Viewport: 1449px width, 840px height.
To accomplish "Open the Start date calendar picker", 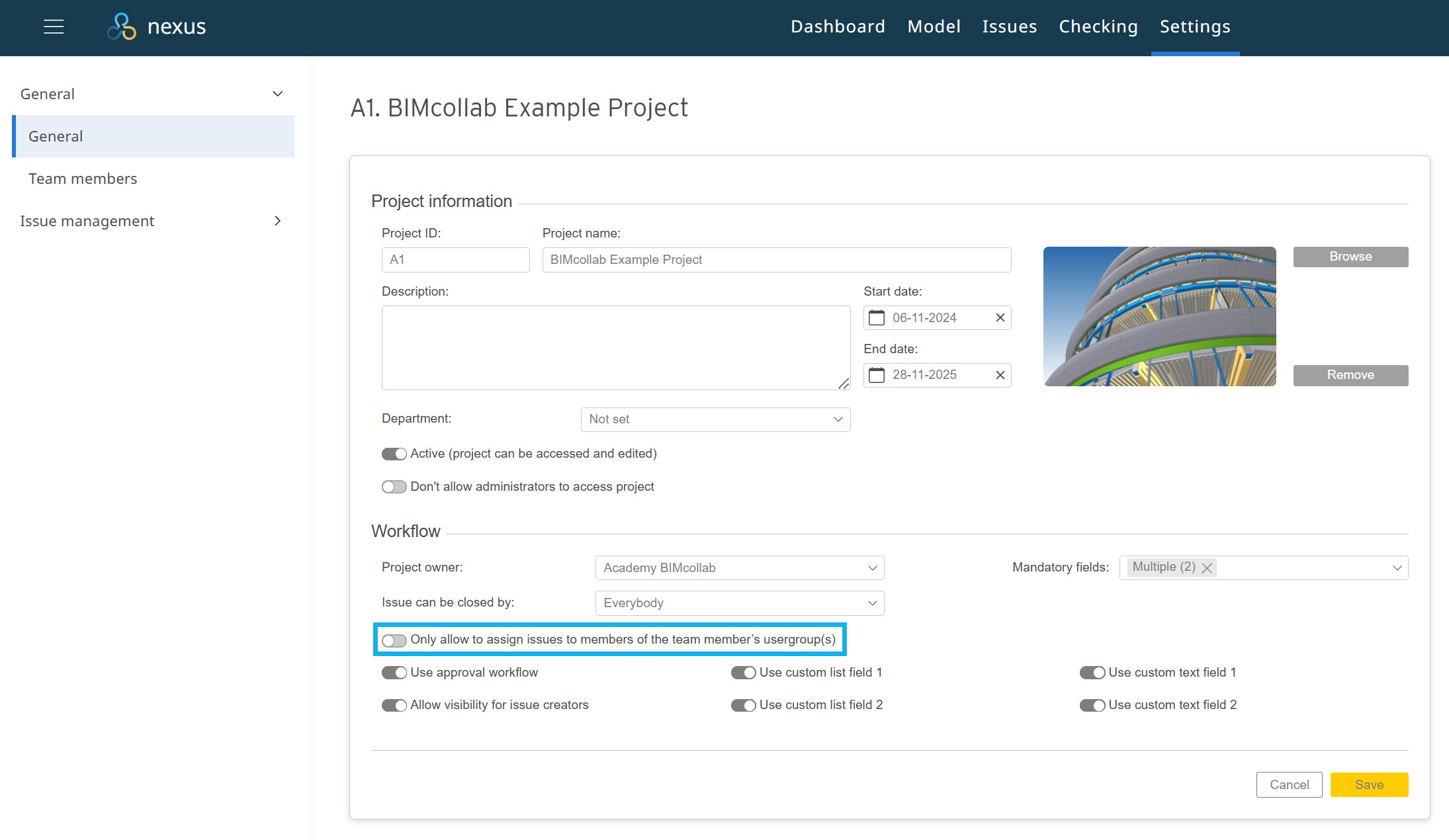I will click(876, 318).
